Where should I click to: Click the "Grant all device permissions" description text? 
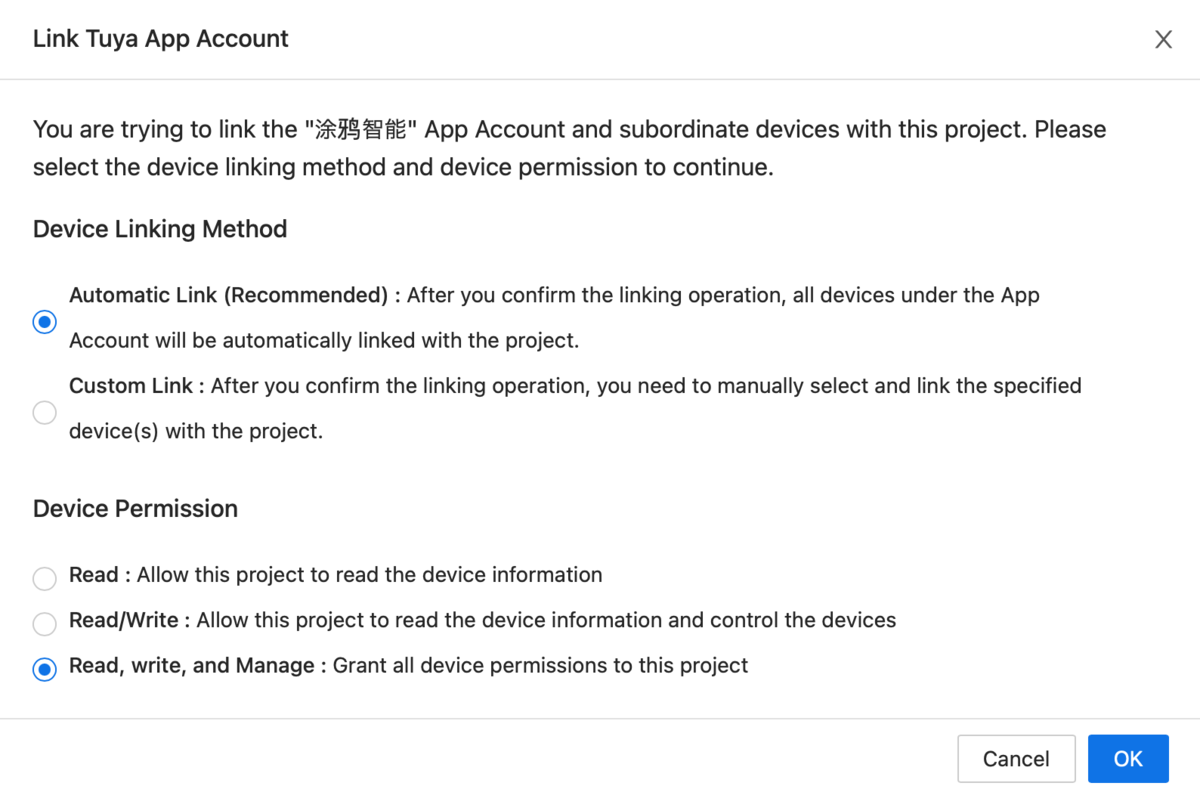[x=540, y=665]
